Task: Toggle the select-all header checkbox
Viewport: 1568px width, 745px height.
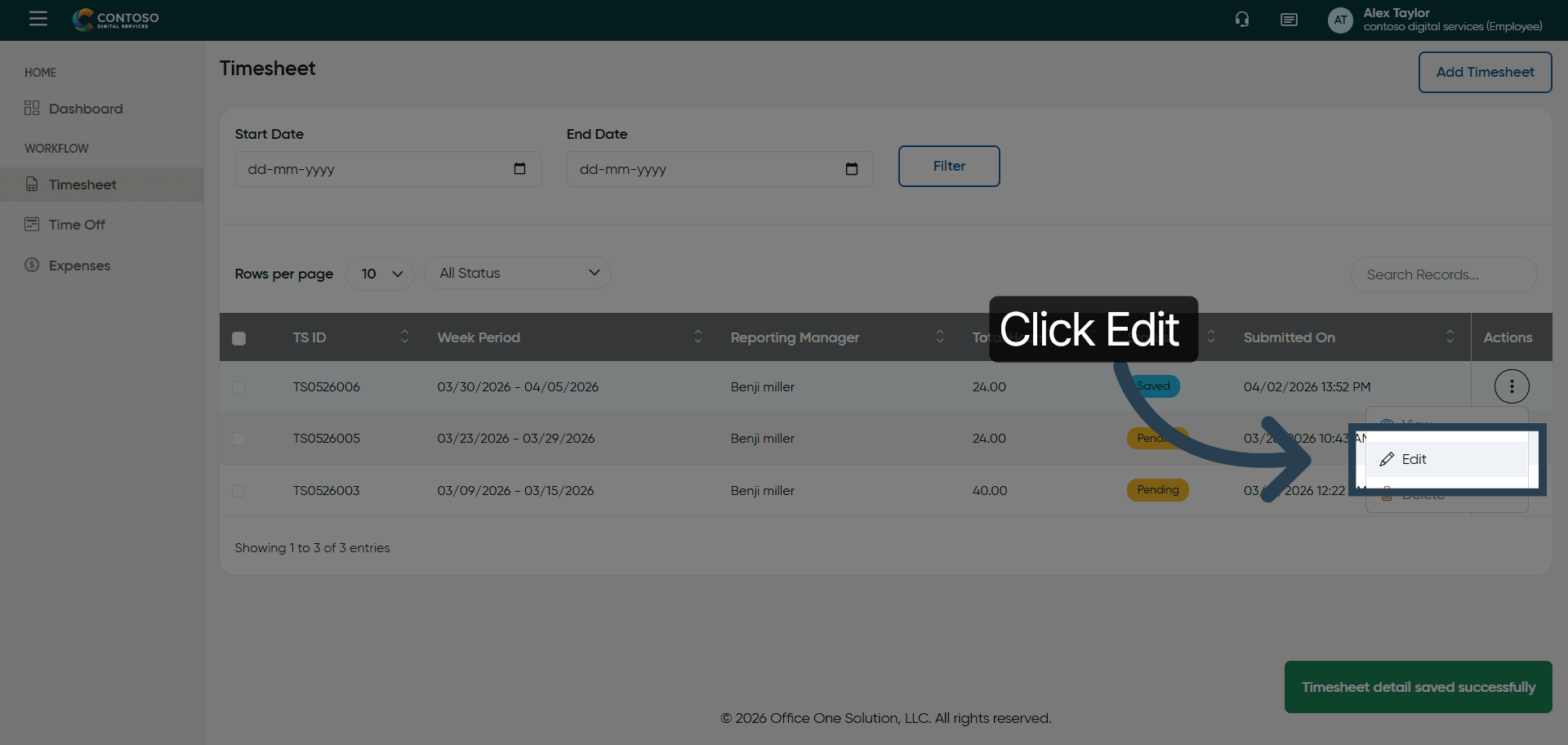Action: [x=238, y=338]
